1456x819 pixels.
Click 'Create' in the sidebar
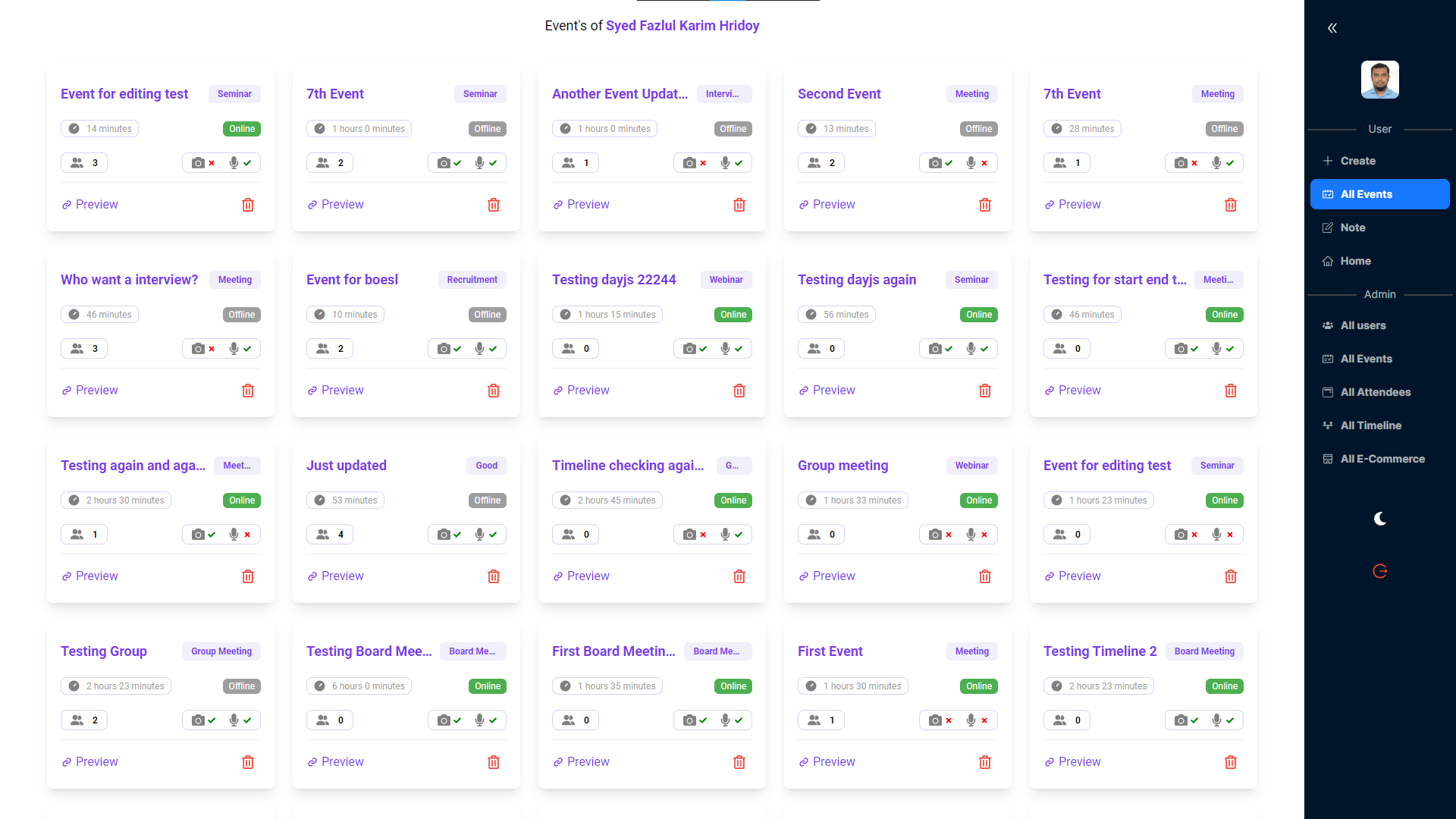[1351, 161]
